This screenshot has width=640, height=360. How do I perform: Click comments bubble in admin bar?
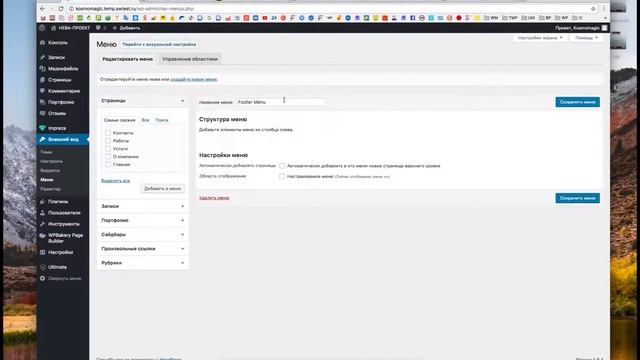click(98, 28)
